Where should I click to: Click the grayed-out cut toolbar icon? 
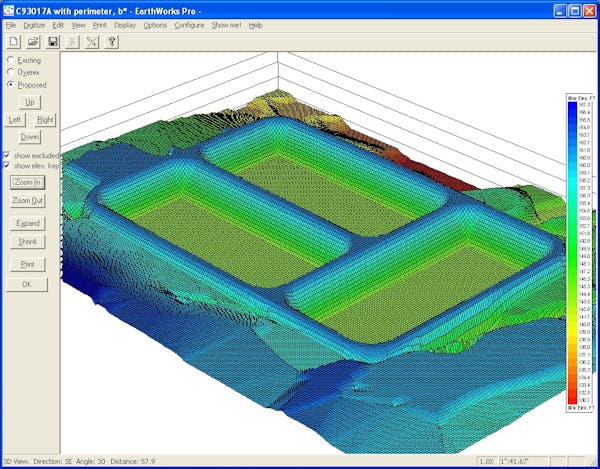[x=73, y=42]
